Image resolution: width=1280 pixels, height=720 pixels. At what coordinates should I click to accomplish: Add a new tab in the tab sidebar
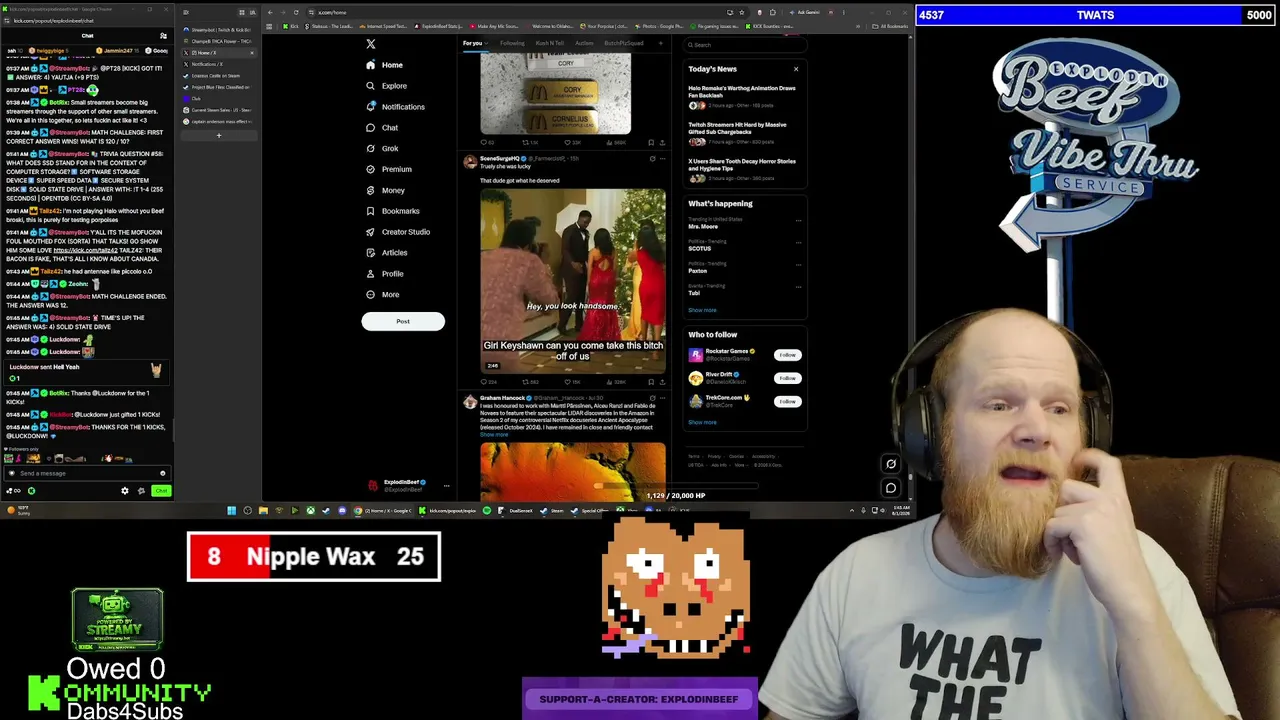click(219, 135)
